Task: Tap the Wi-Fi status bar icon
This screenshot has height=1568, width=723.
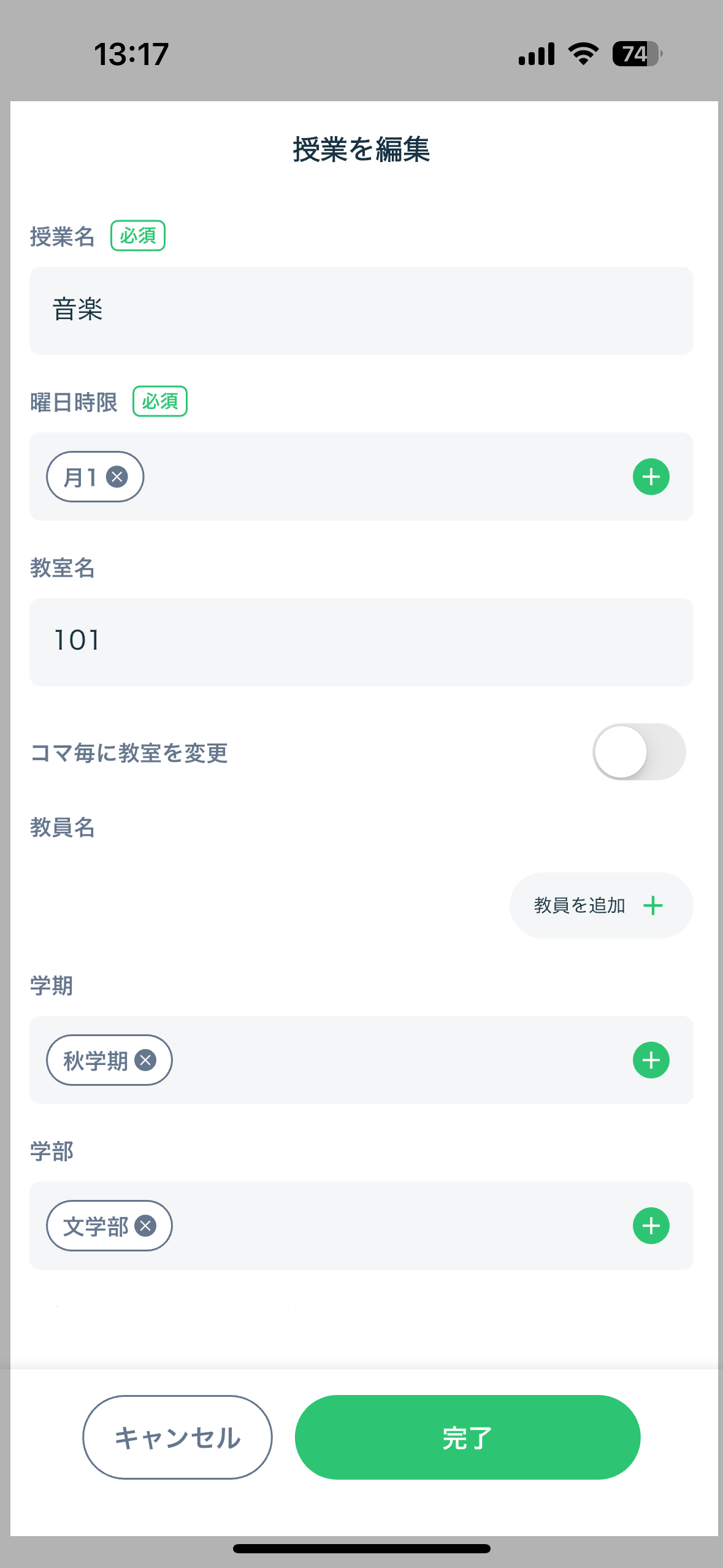Action: 583,54
